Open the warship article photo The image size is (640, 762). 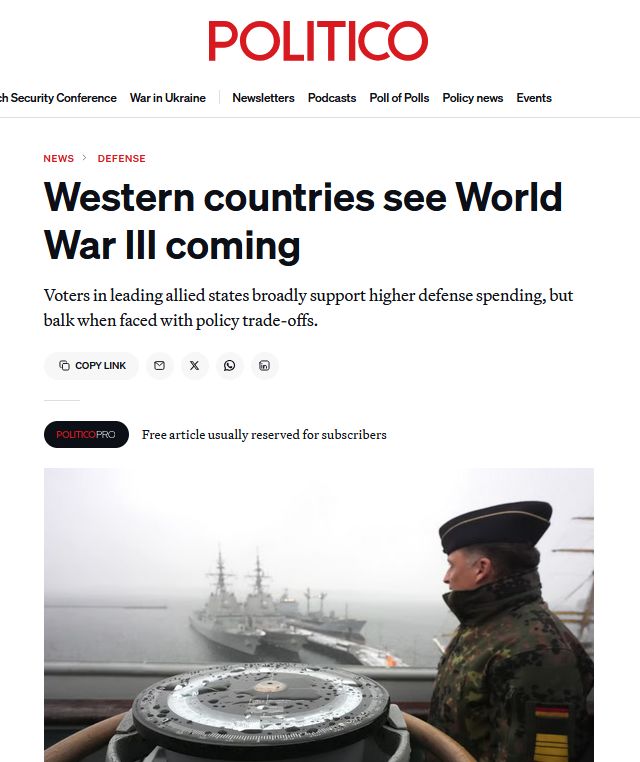click(x=319, y=615)
